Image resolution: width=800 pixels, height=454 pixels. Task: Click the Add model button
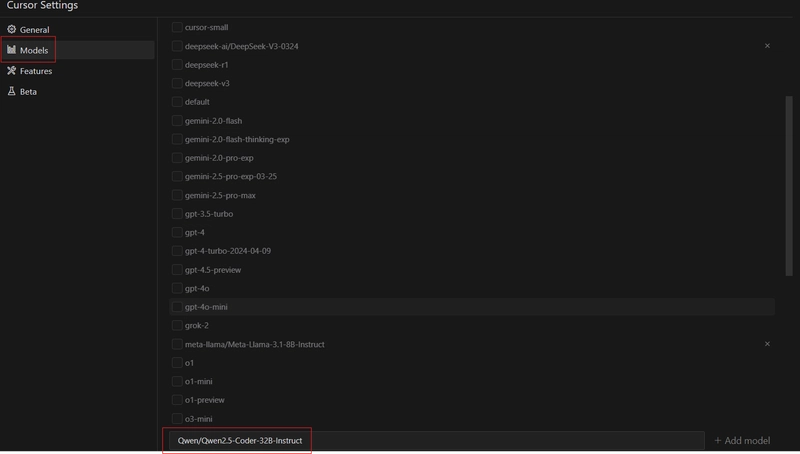[x=742, y=440]
